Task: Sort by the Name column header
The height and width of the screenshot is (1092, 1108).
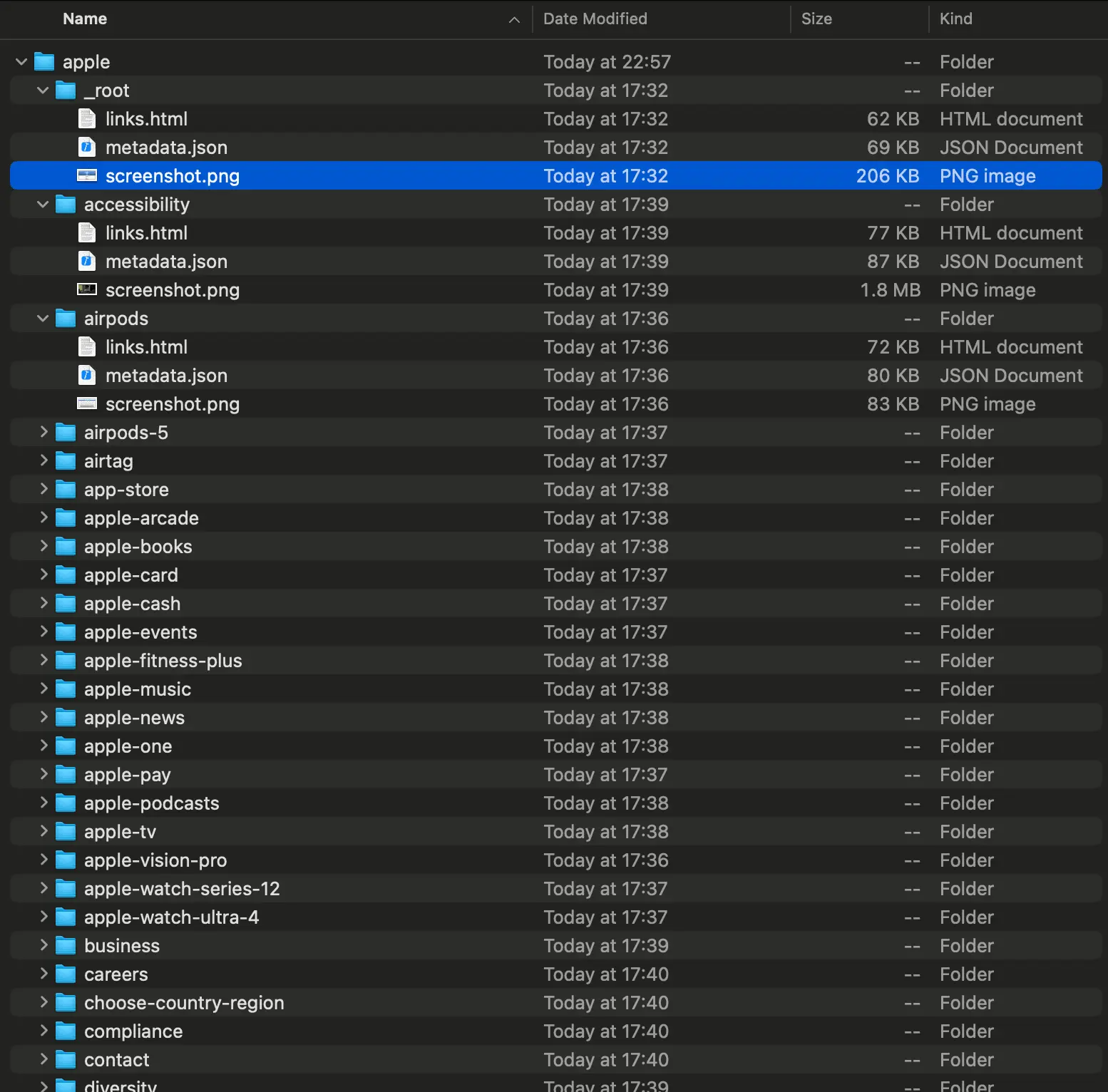Action: click(x=85, y=19)
